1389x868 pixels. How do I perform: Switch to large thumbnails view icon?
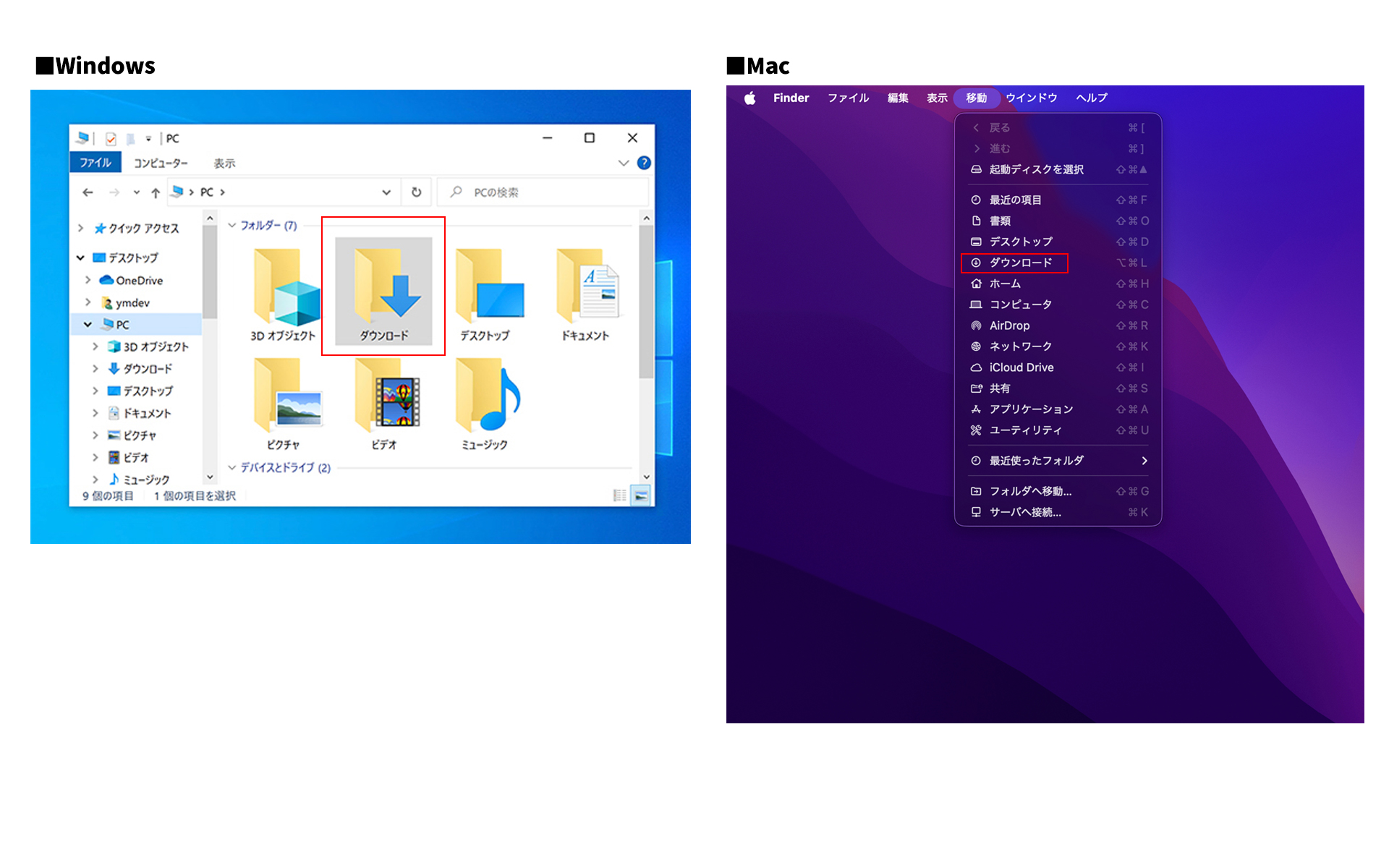point(641,495)
